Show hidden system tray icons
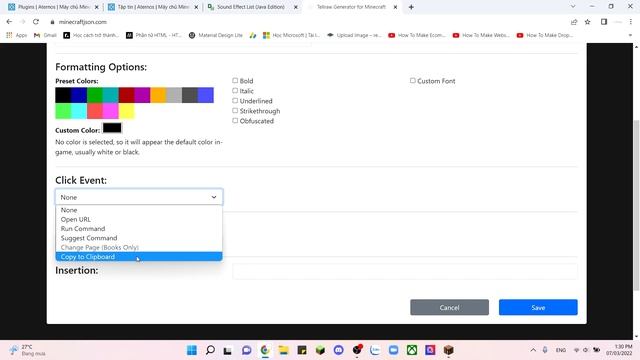The height and width of the screenshot is (360, 640). pyautogui.click(x=533, y=350)
